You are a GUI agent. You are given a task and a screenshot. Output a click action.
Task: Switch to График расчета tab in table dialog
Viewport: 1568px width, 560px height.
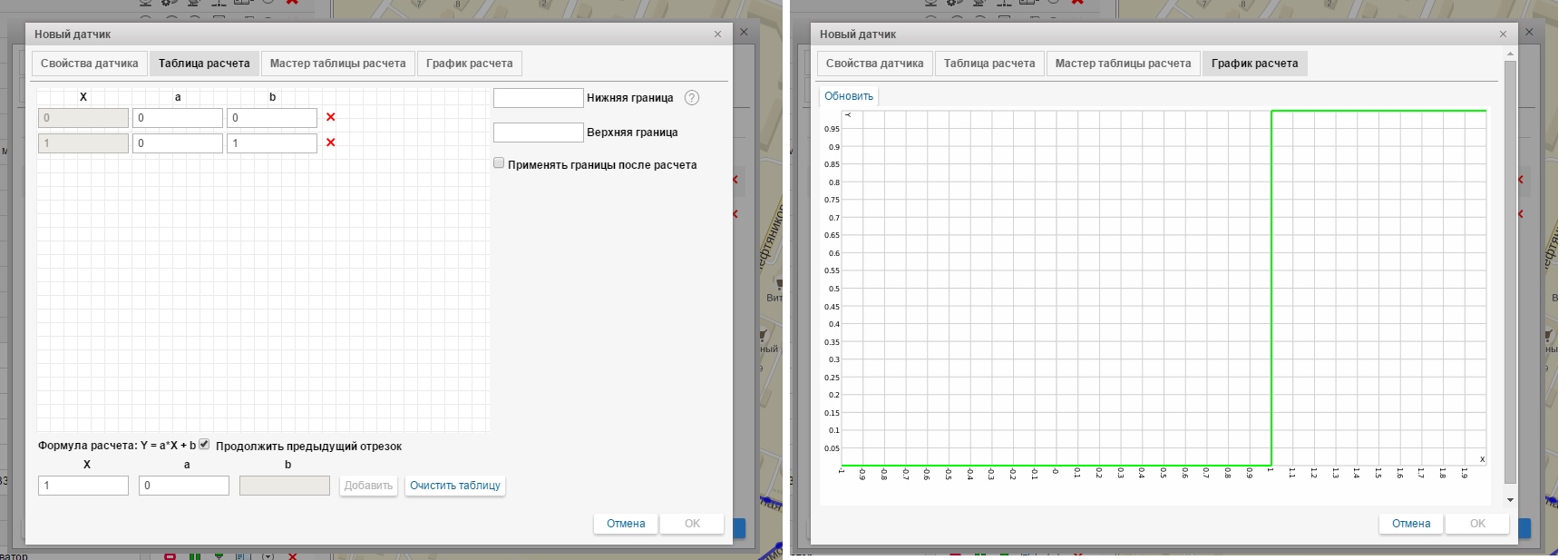[469, 64]
